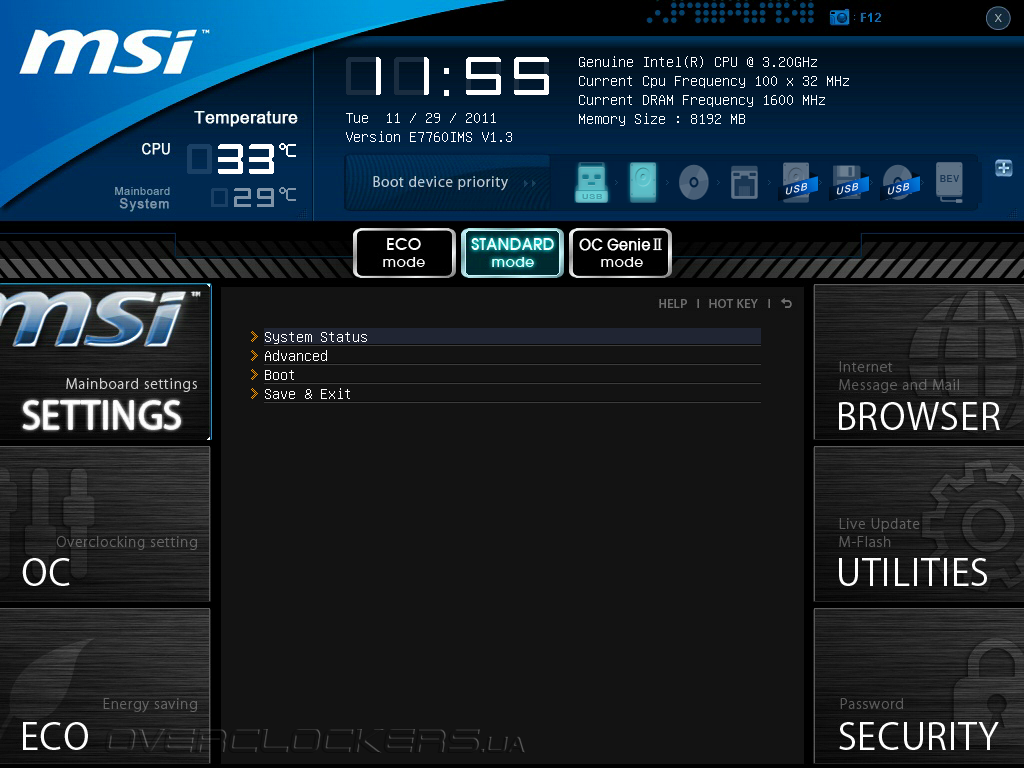
Task: Click the Current Cpu Frequency 100 x 32 text
Action: [714, 81]
